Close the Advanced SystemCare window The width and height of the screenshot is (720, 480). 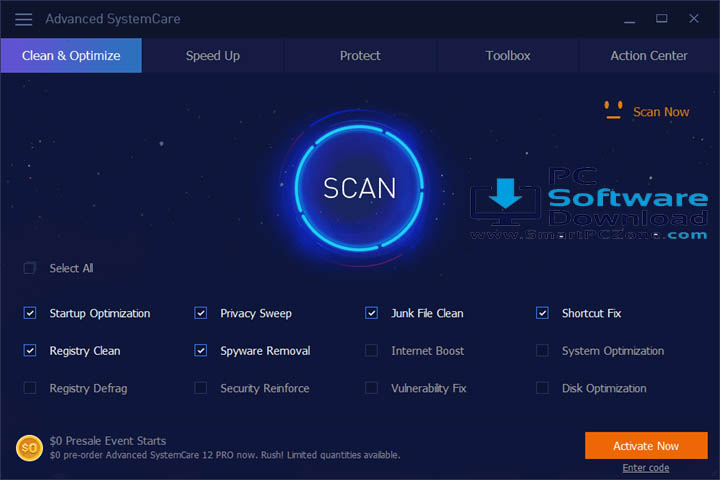pyautogui.click(x=694, y=18)
